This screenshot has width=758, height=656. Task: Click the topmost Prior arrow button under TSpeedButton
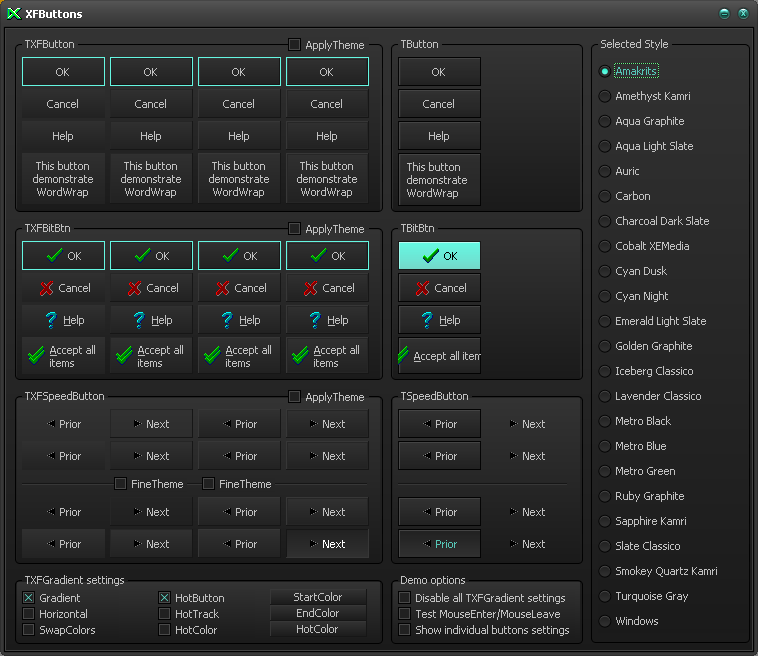click(x=439, y=424)
